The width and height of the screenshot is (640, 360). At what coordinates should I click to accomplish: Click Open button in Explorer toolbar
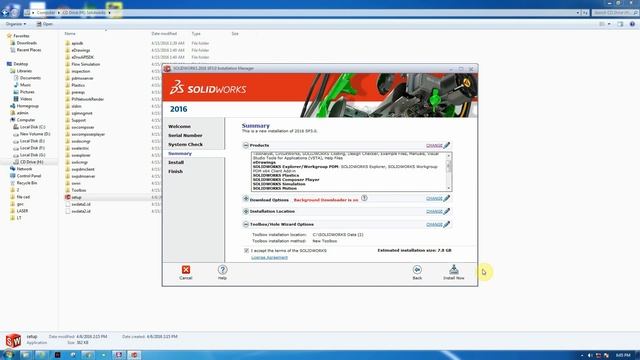[x=44, y=24]
